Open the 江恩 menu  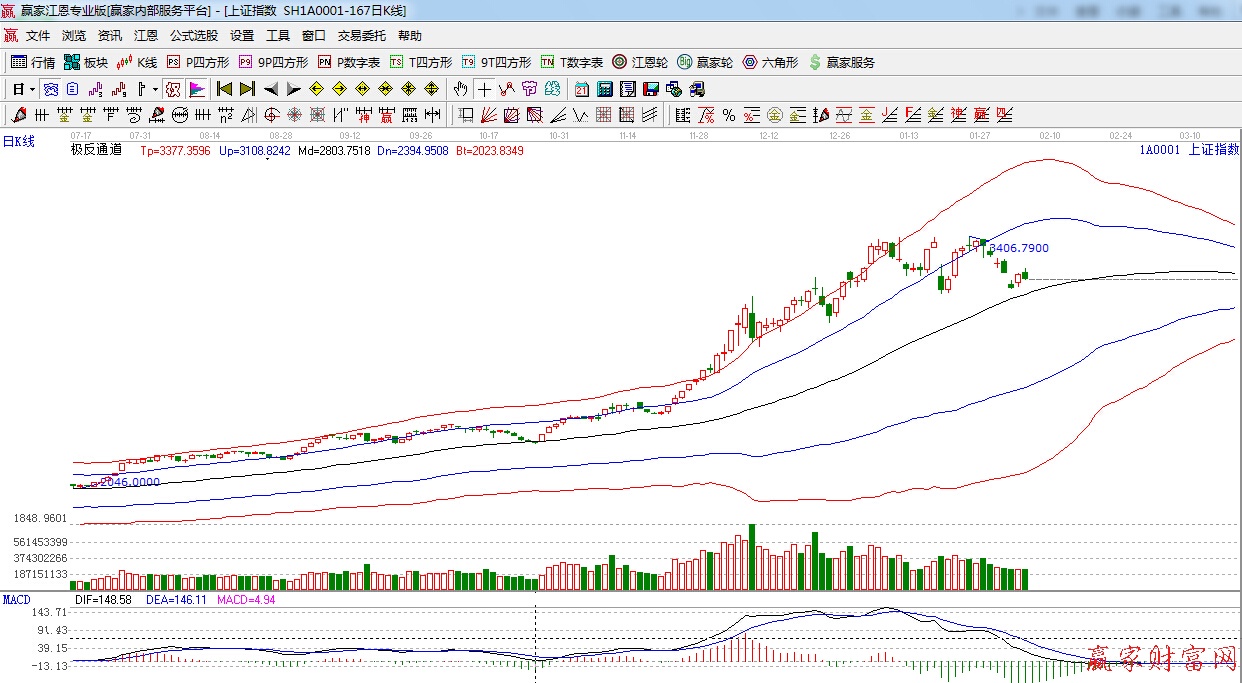click(x=146, y=36)
